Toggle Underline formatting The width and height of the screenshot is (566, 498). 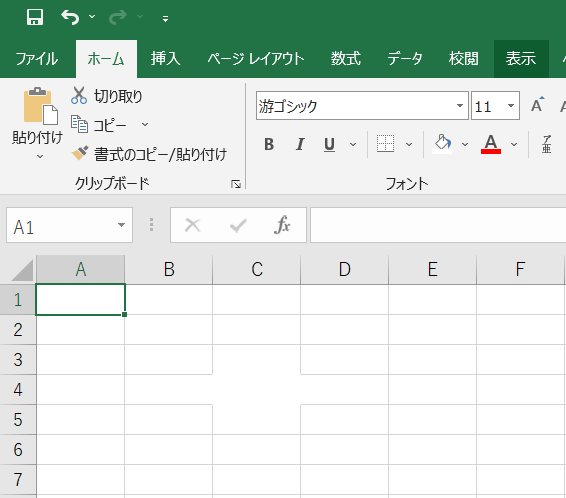329,144
